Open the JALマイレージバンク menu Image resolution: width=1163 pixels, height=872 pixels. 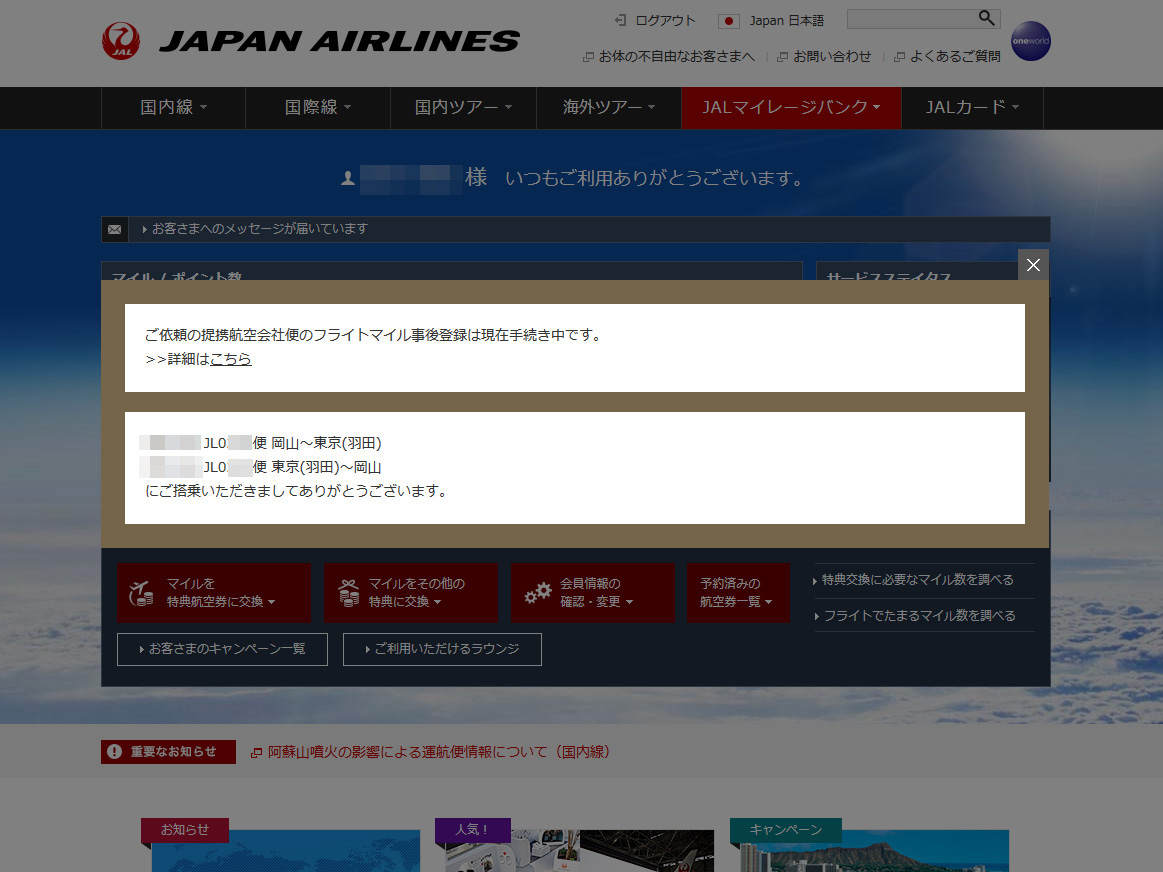coord(791,108)
